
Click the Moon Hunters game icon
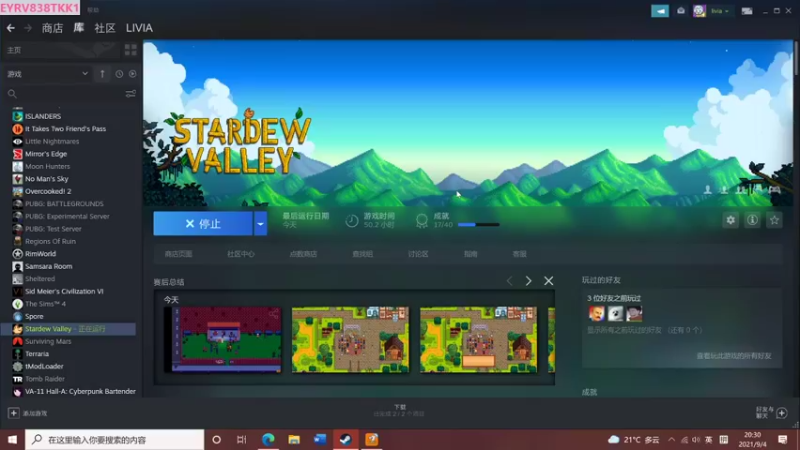coord(17,166)
